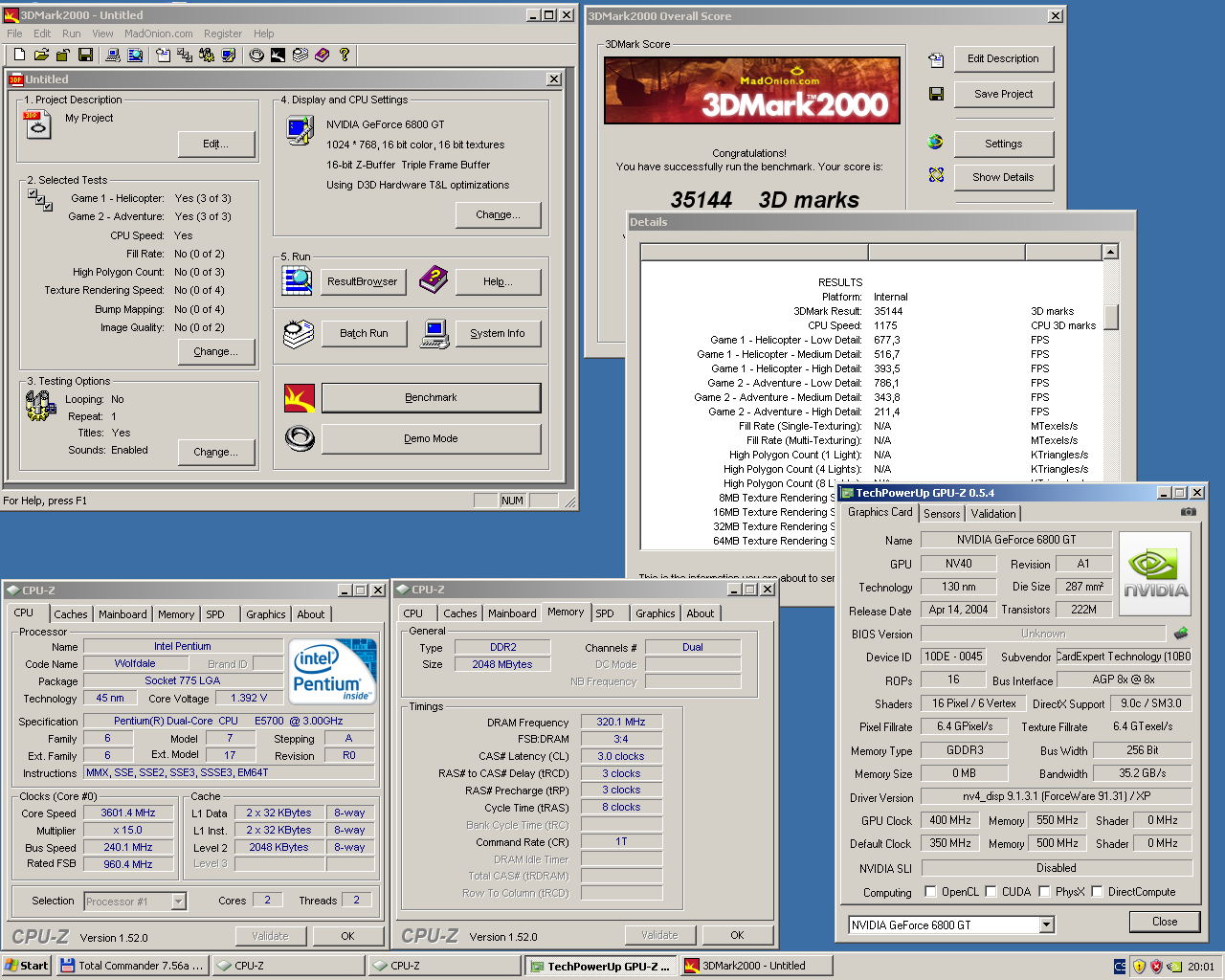Click the Benchmark button

point(431,397)
